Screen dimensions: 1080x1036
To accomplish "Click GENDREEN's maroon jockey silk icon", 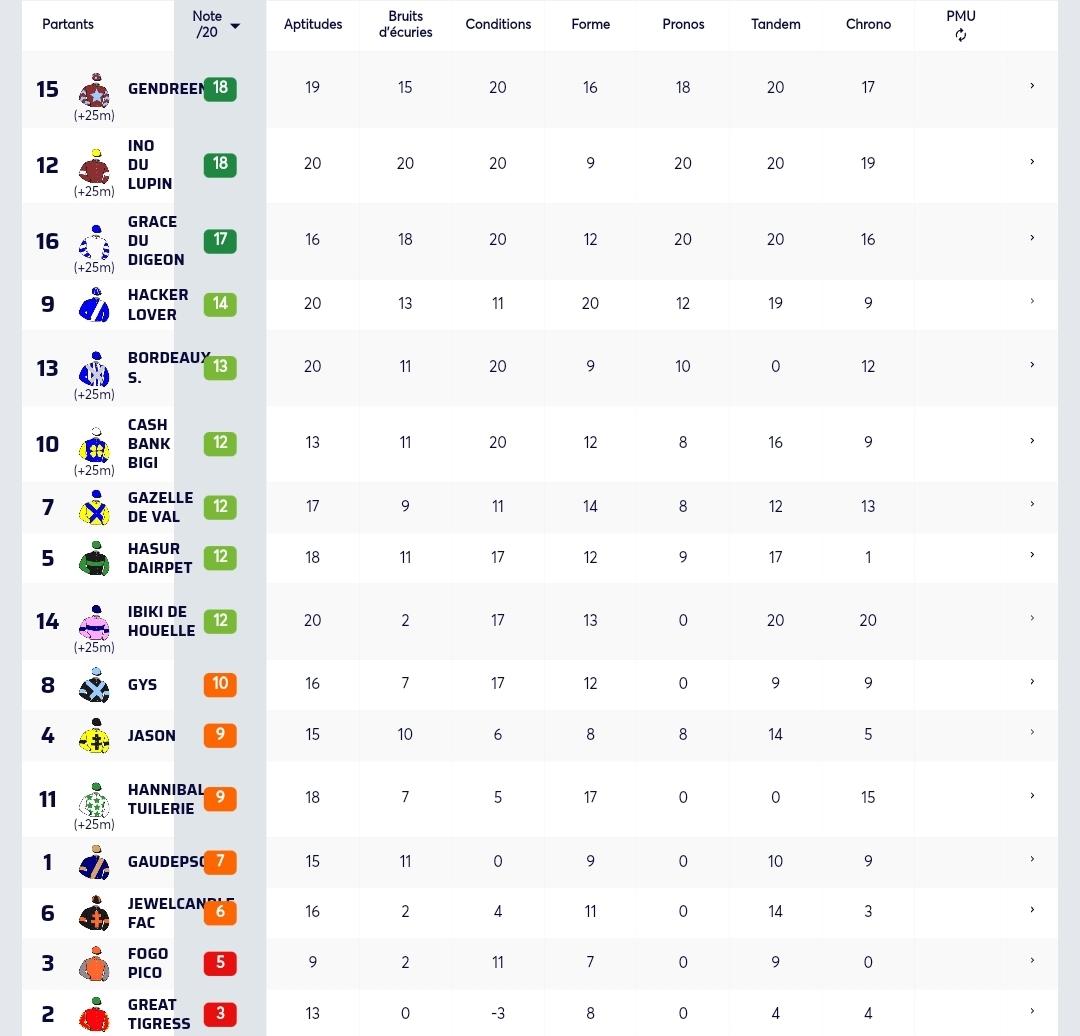I will coord(95,90).
